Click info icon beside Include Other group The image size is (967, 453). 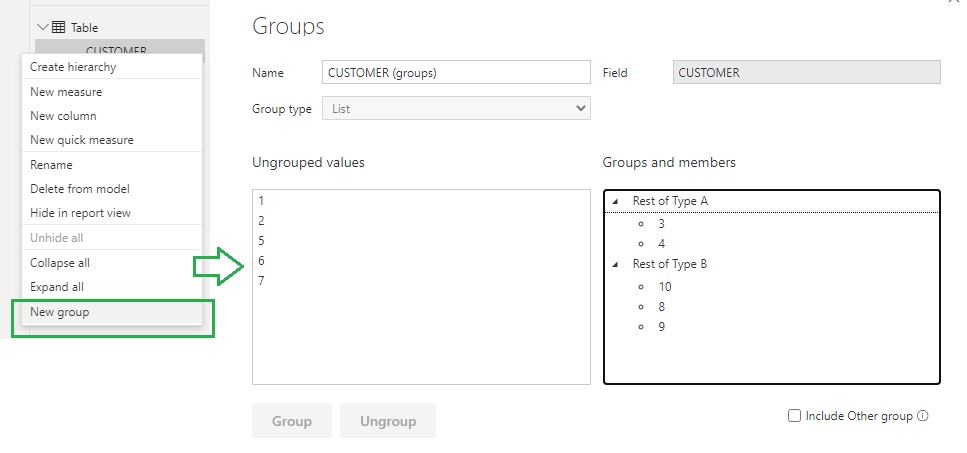tap(923, 415)
